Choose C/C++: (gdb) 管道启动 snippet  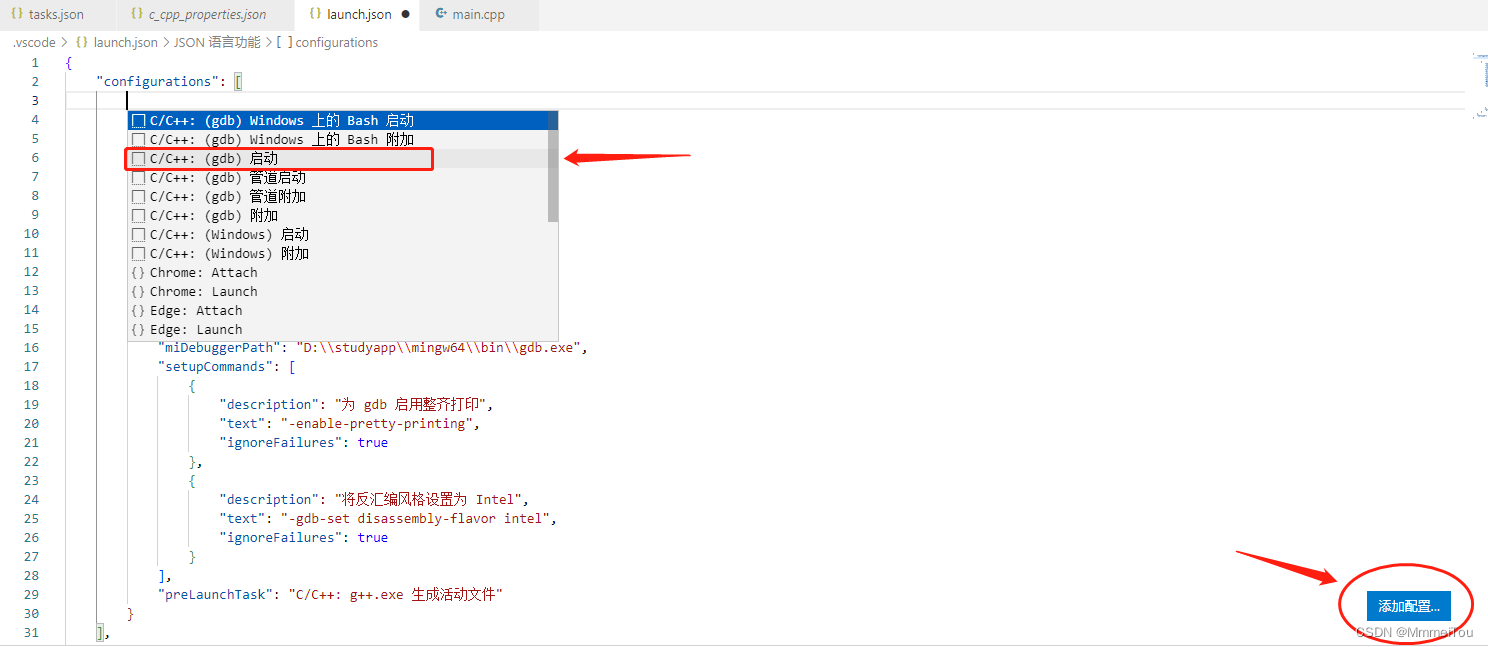(x=338, y=177)
